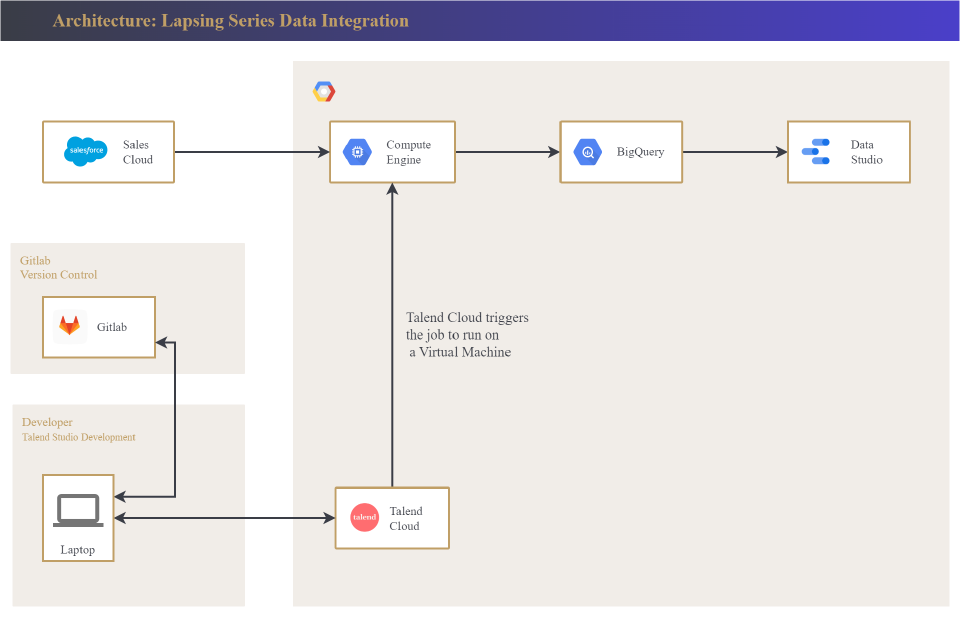Click the 'Talend Cloud' text label
This screenshot has width=960, height=617.
pos(405,518)
